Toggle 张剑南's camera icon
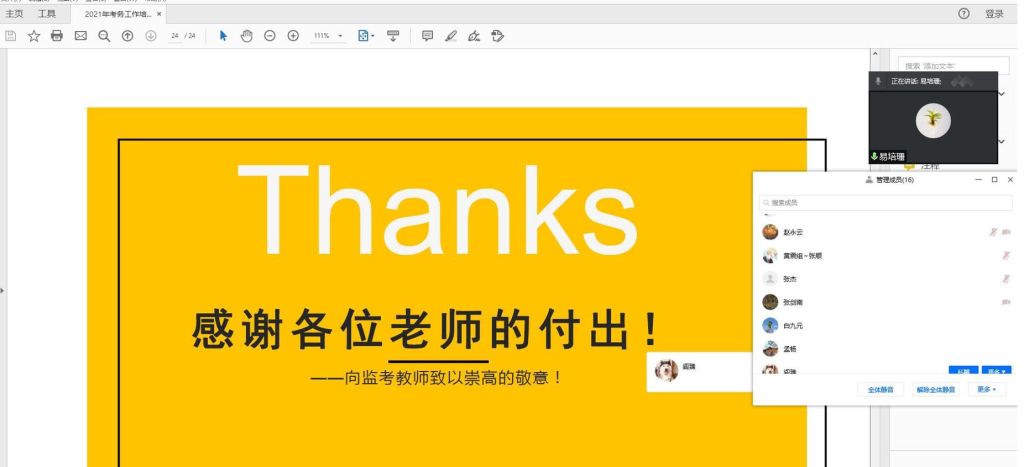Screen dimensions: 1024x467 pyautogui.click(x=1005, y=302)
